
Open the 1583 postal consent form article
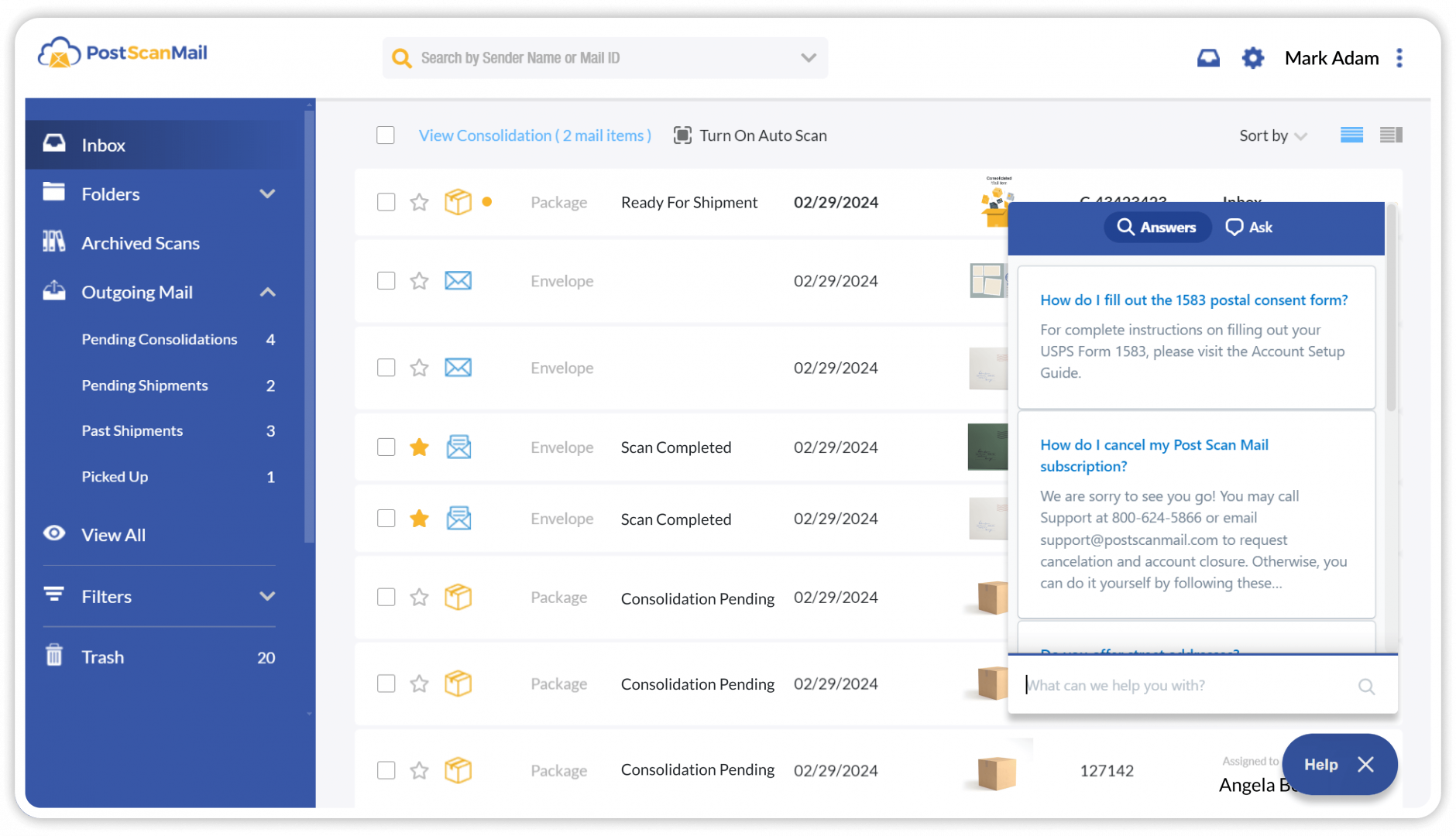pyautogui.click(x=1193, y=300)
